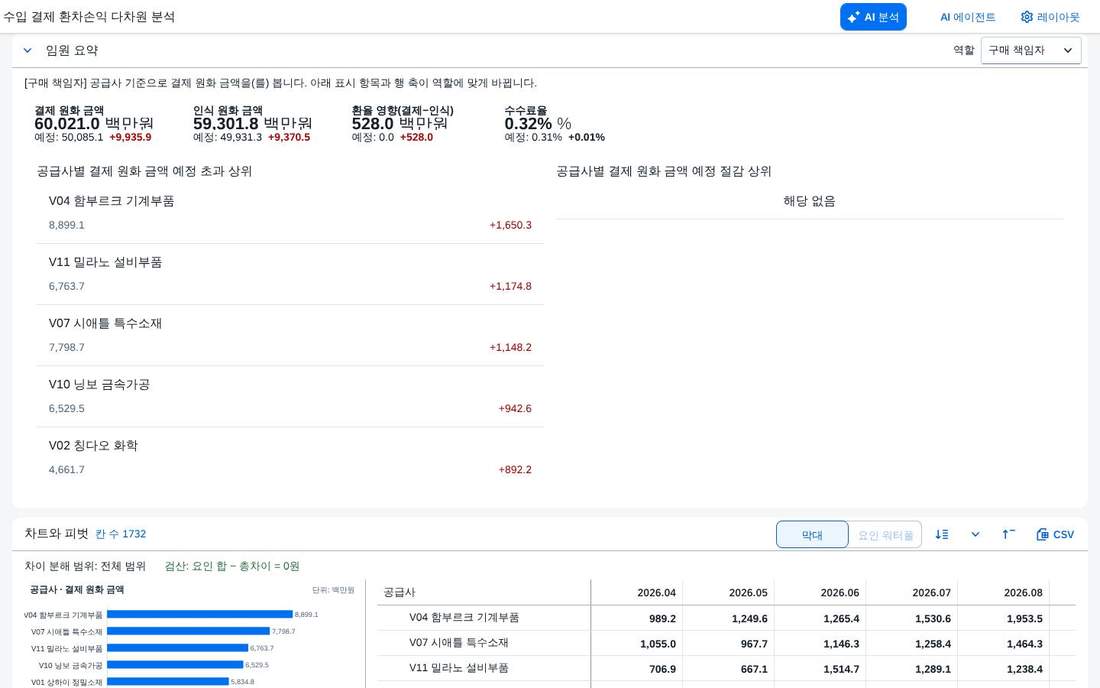Select V10 닝보 금속가공 in the 초과 상위 list

pos(290,396)
